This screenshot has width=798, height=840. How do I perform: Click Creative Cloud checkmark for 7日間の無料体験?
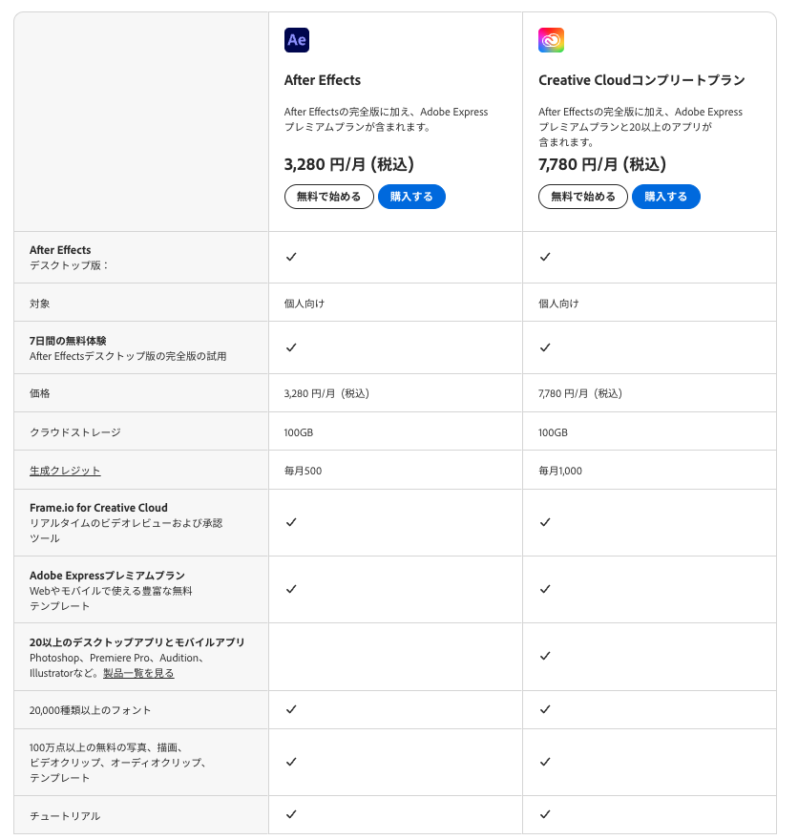coord(545,348)
